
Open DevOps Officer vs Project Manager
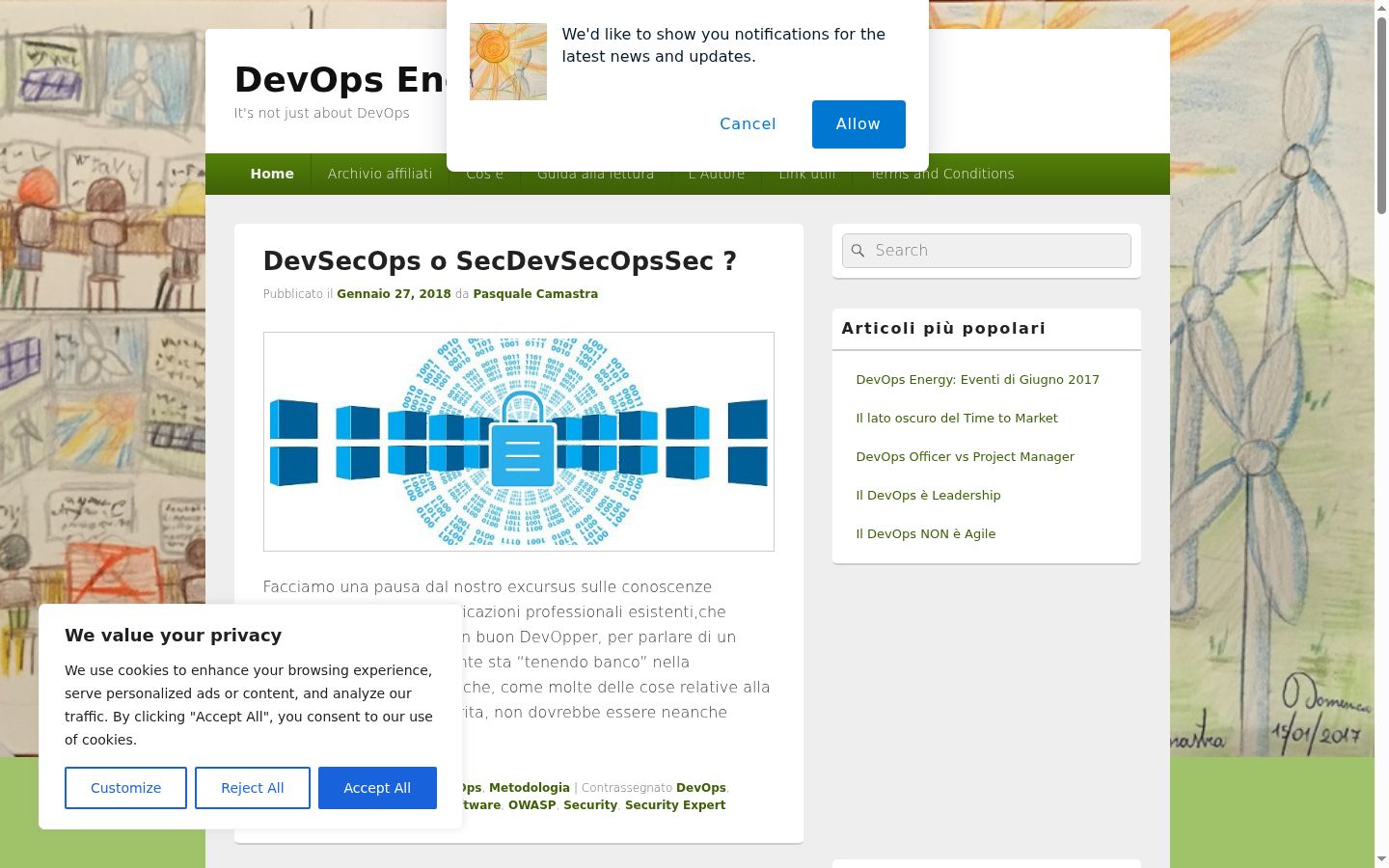point(965,457)
